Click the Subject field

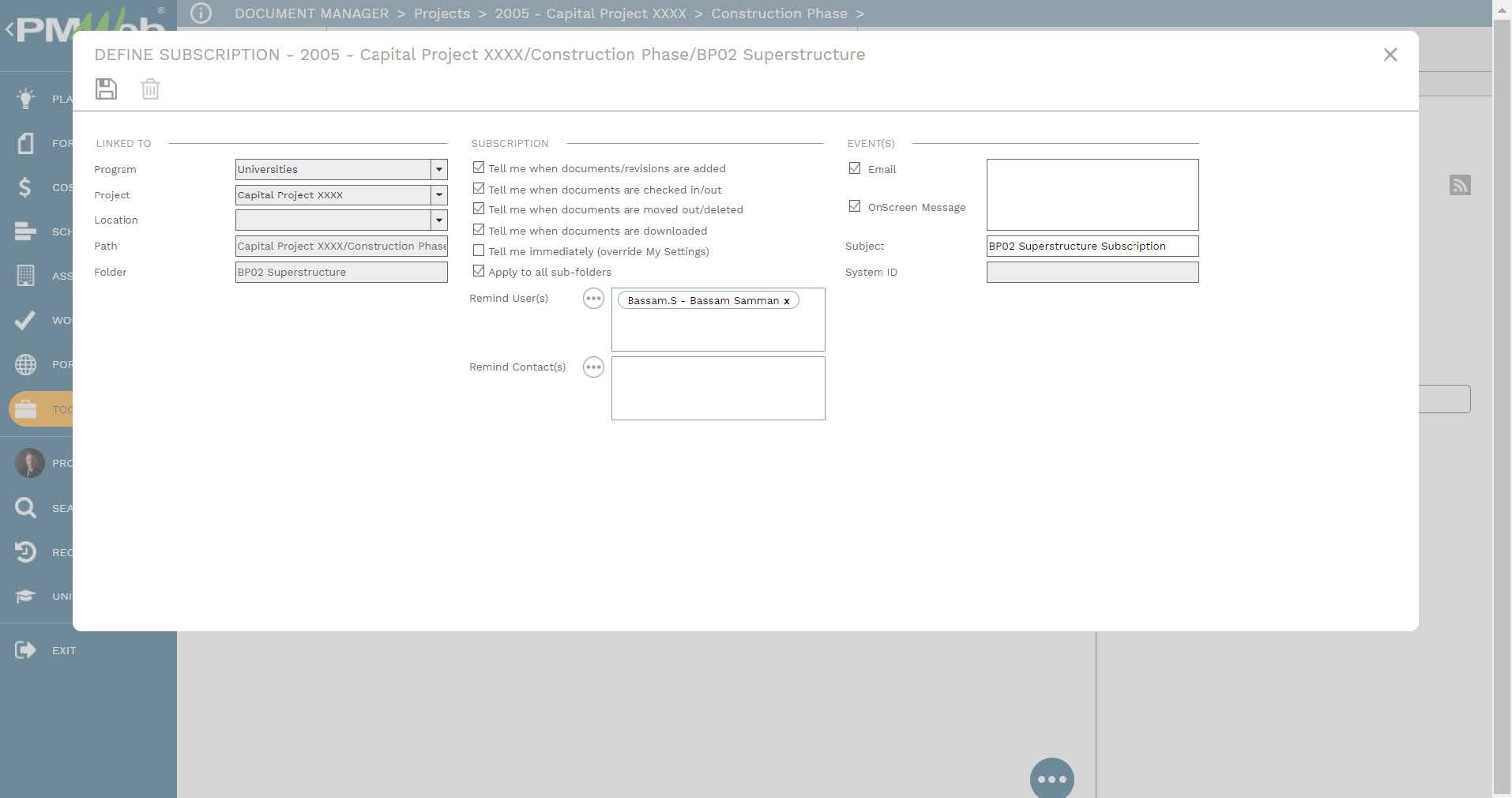1093,246
